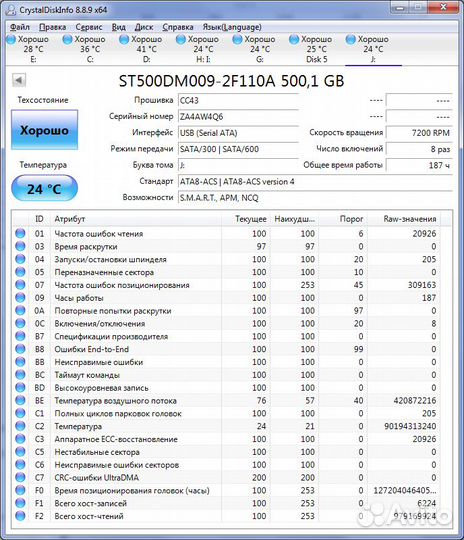The image size is (464, 540).
Task: Click status icon for Аппаратное ECC-восстановление
Action: click(21, 439)
